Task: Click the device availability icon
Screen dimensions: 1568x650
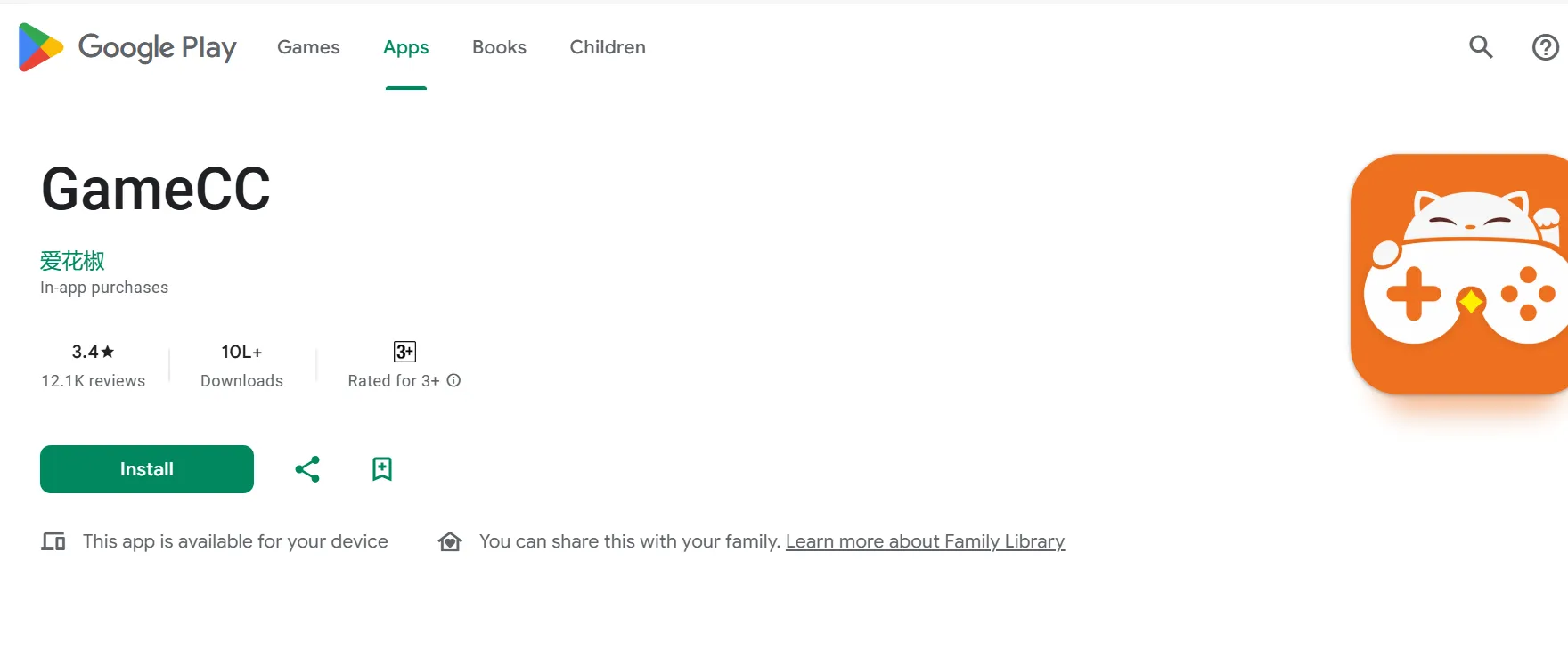Action: tap(53, 541)
